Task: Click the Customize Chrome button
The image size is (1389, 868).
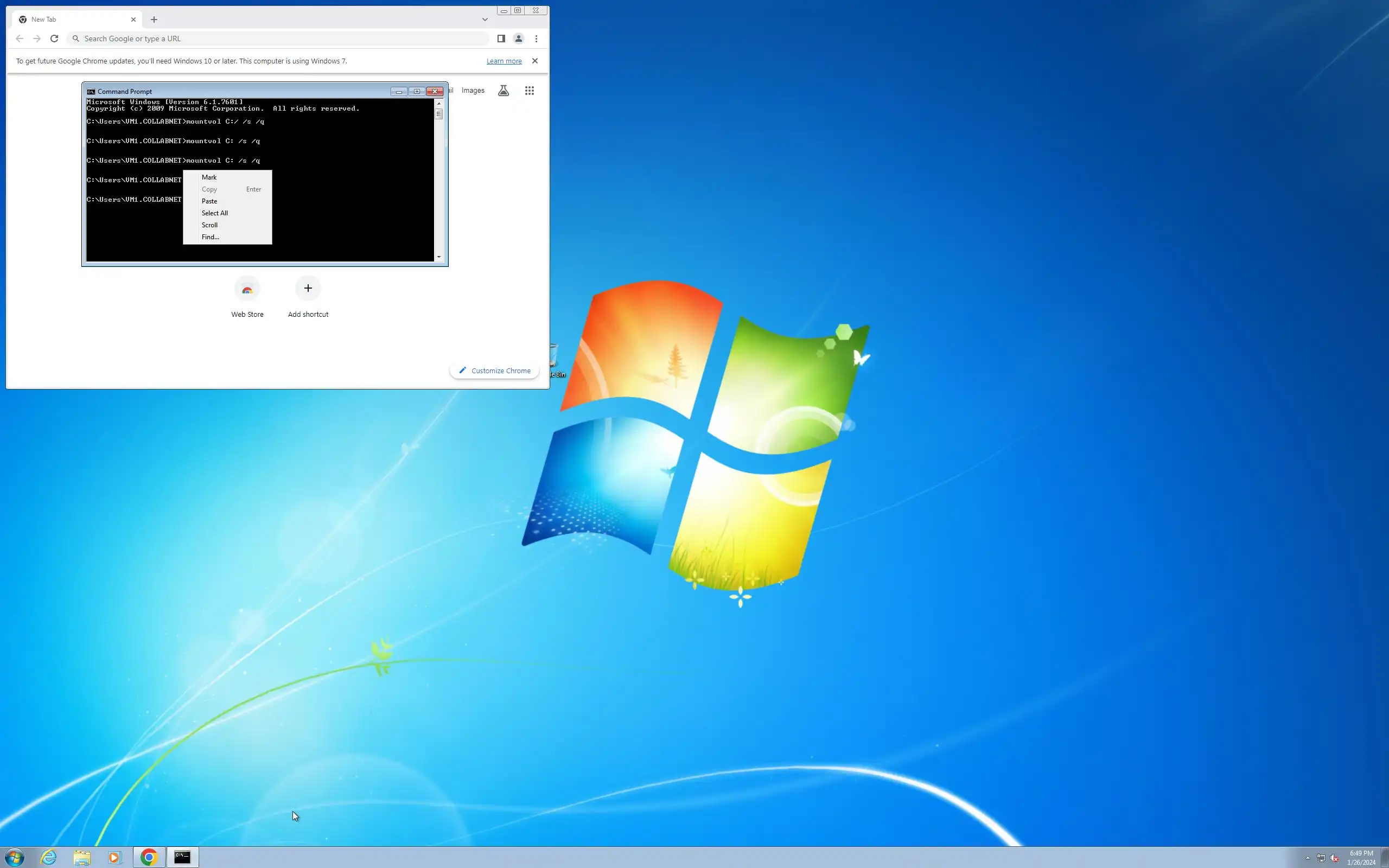Action: pyautogui.click(x=494, y=371)
